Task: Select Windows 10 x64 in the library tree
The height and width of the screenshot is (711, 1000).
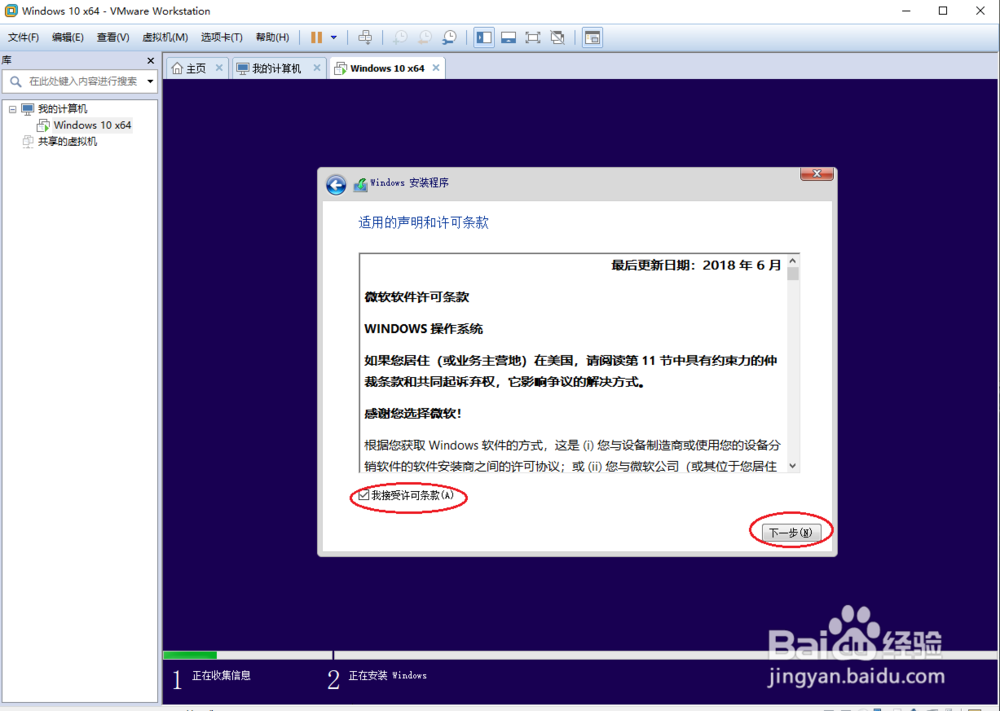Action: pyautogui.click(x=92, y=125)
